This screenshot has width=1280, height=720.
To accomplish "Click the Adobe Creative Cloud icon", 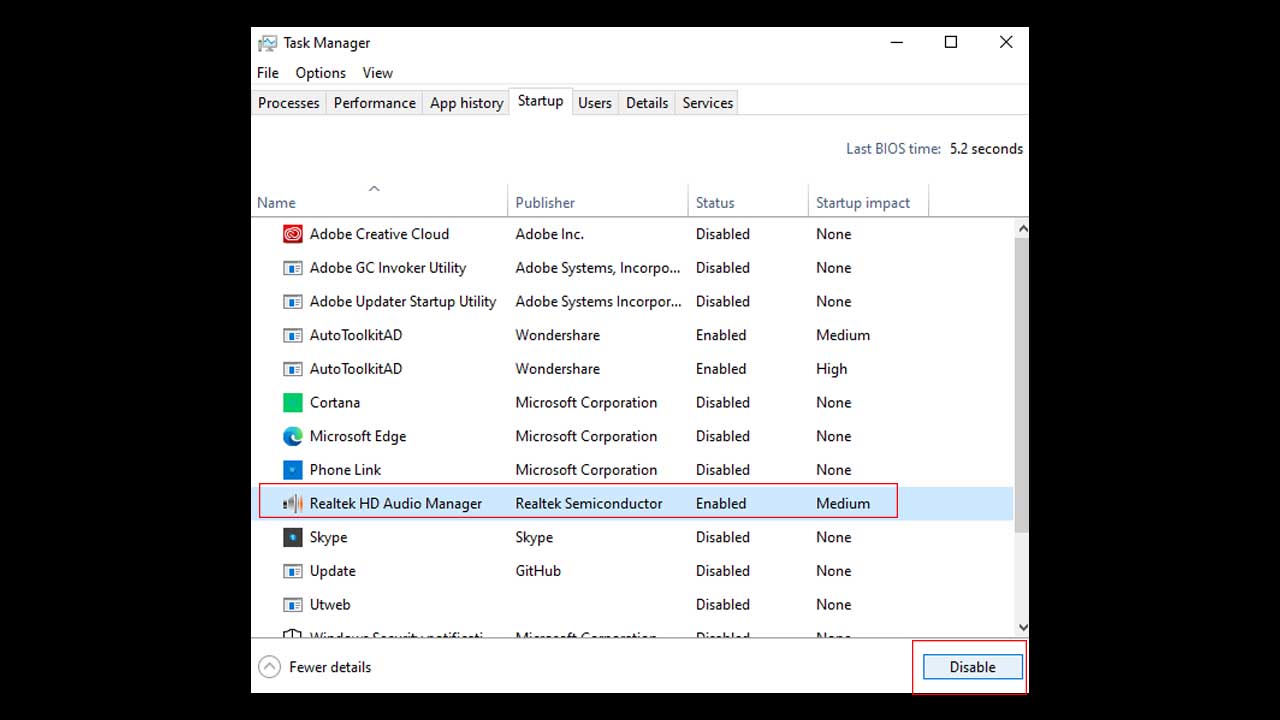I will click(x=292, y=233).
